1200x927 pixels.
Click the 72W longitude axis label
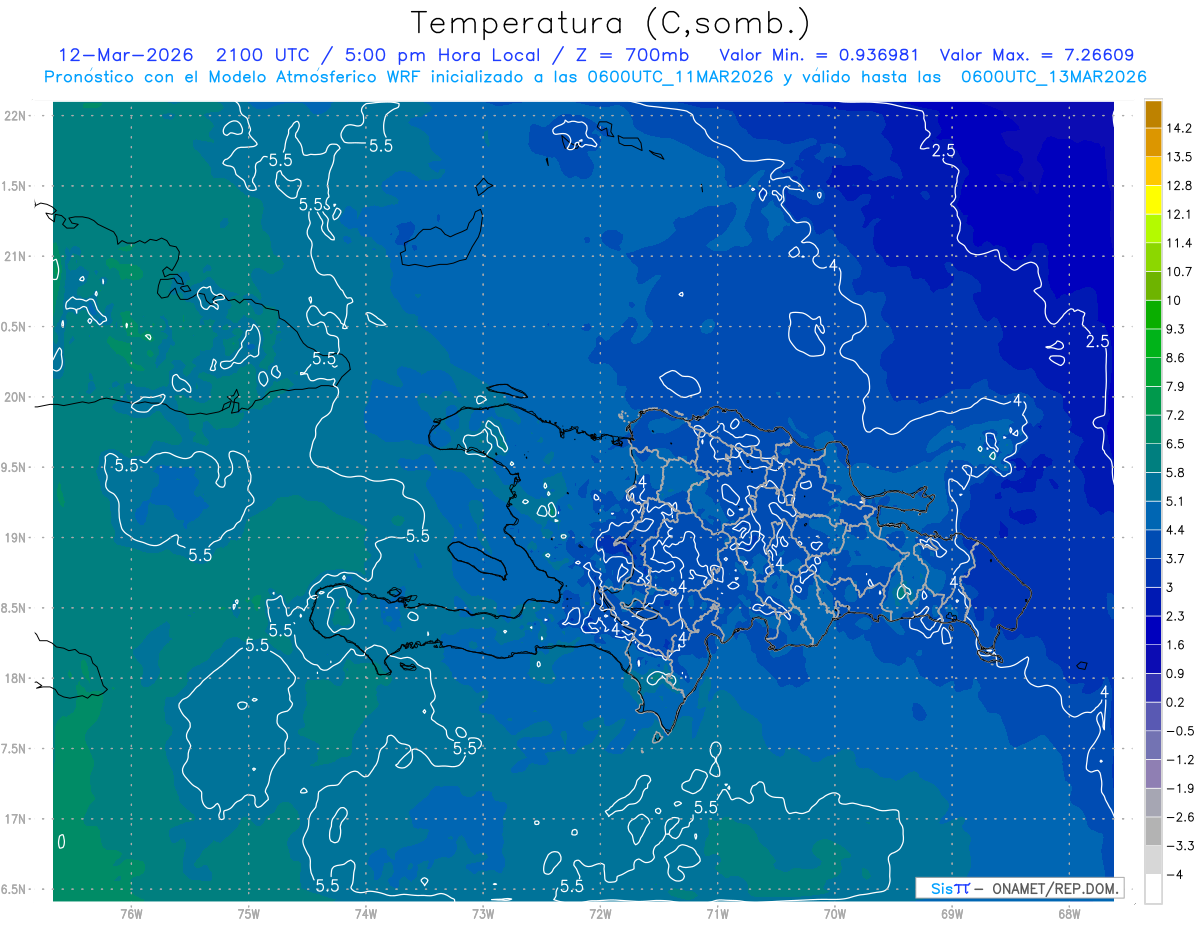pyautogui.click(x=600, y=913)
